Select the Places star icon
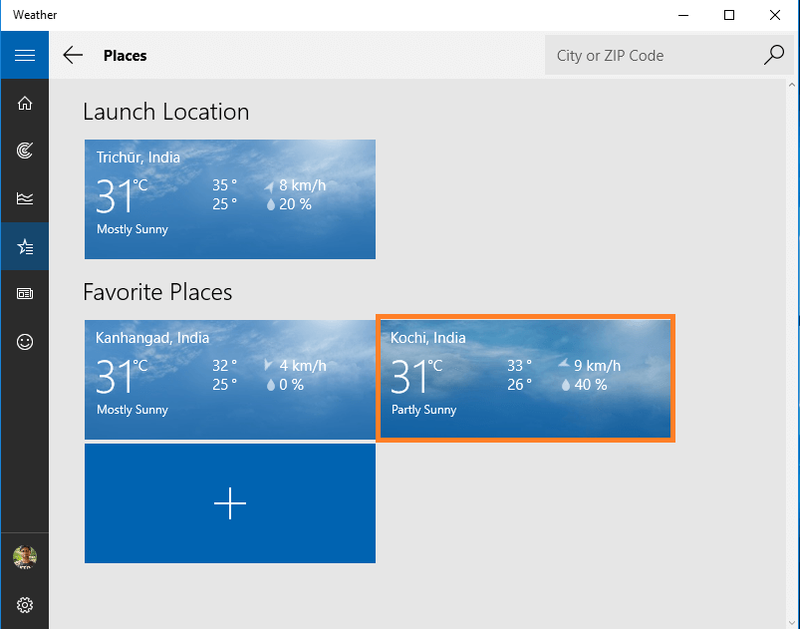 pos(24,246)
